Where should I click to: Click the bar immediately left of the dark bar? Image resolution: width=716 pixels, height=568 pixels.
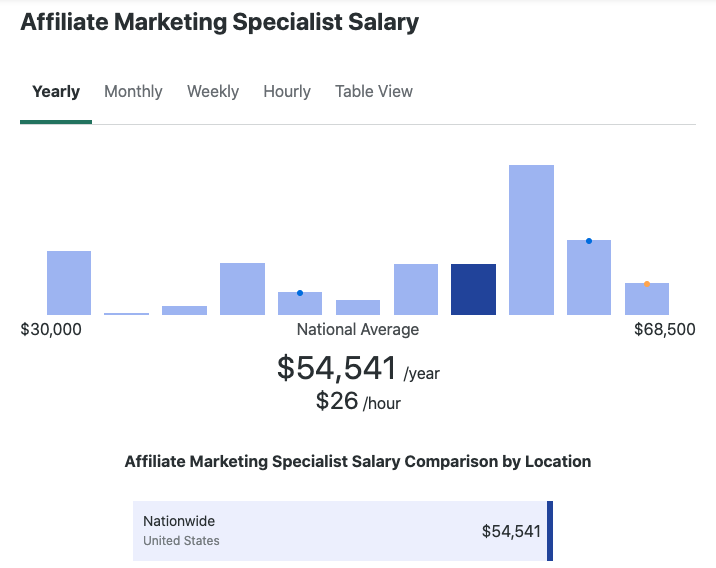click(x=416, y=290)
